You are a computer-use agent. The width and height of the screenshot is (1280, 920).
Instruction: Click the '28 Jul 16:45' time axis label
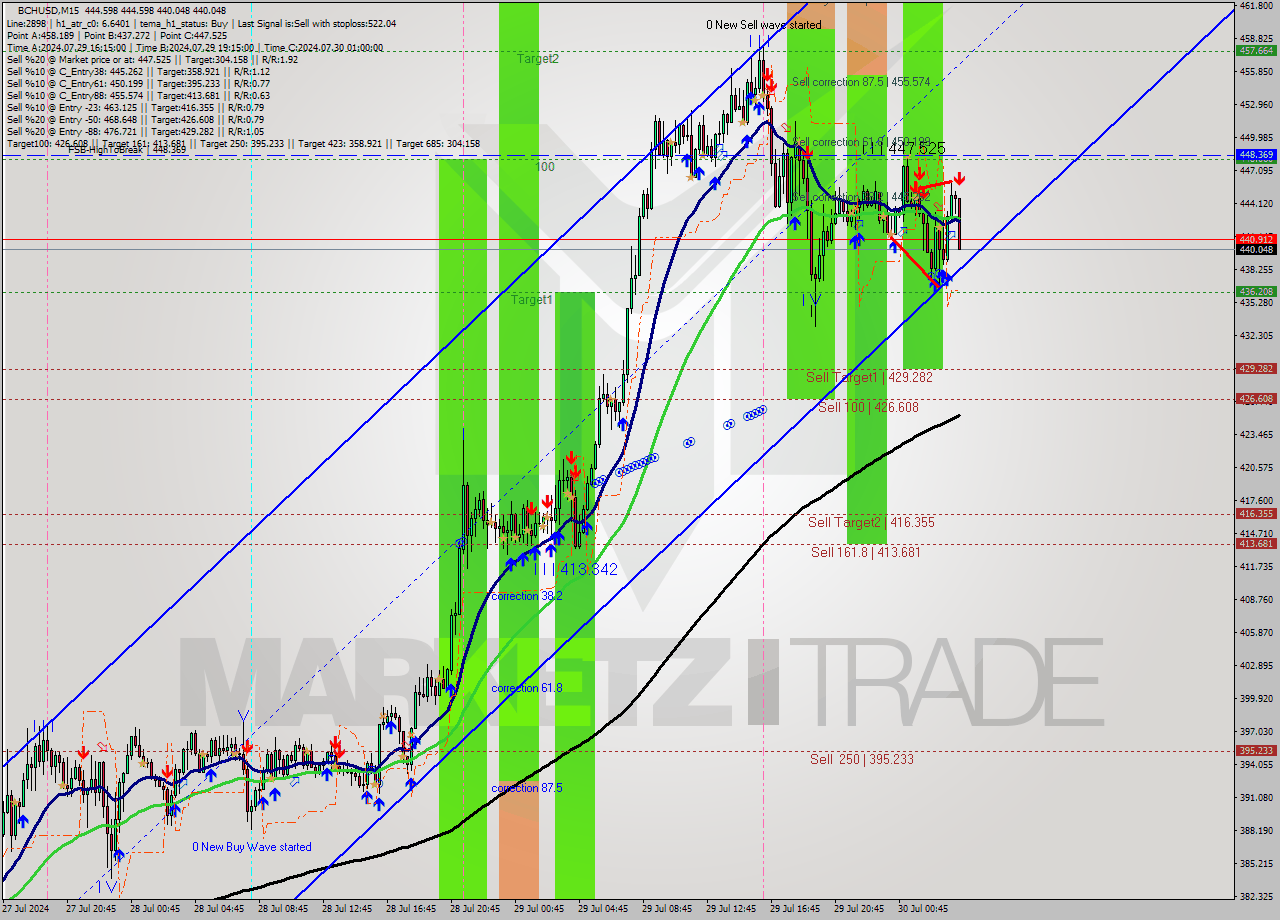tap(410, 910)
